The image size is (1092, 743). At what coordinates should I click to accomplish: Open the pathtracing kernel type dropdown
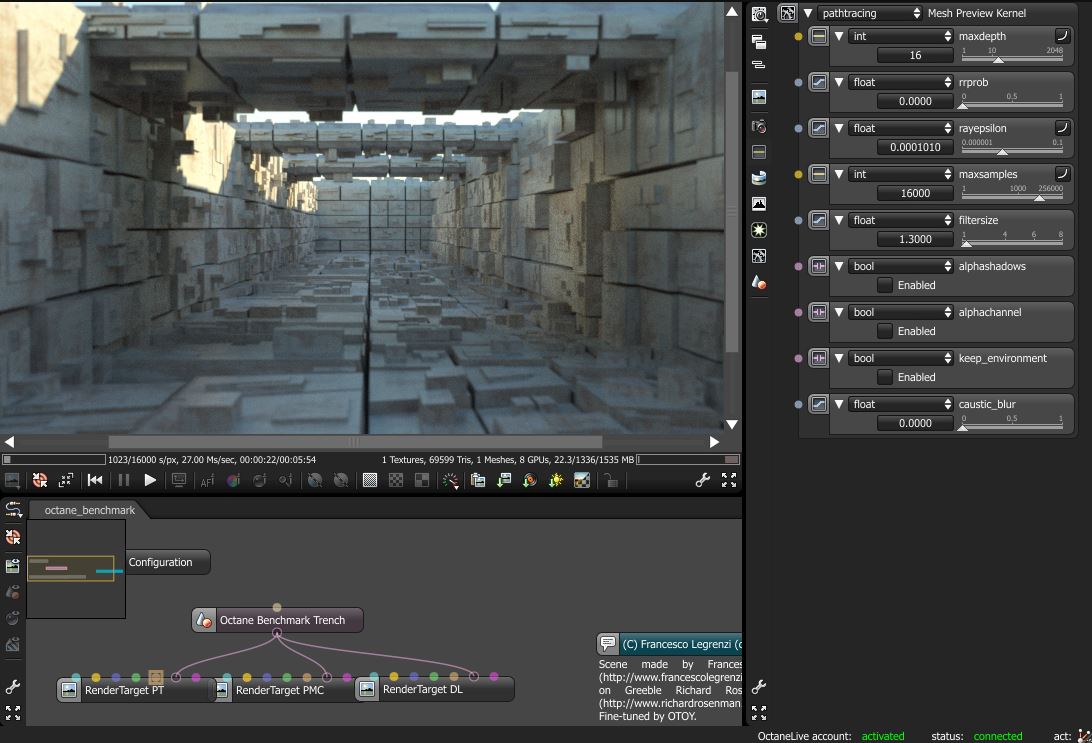[x=870, y=13]
